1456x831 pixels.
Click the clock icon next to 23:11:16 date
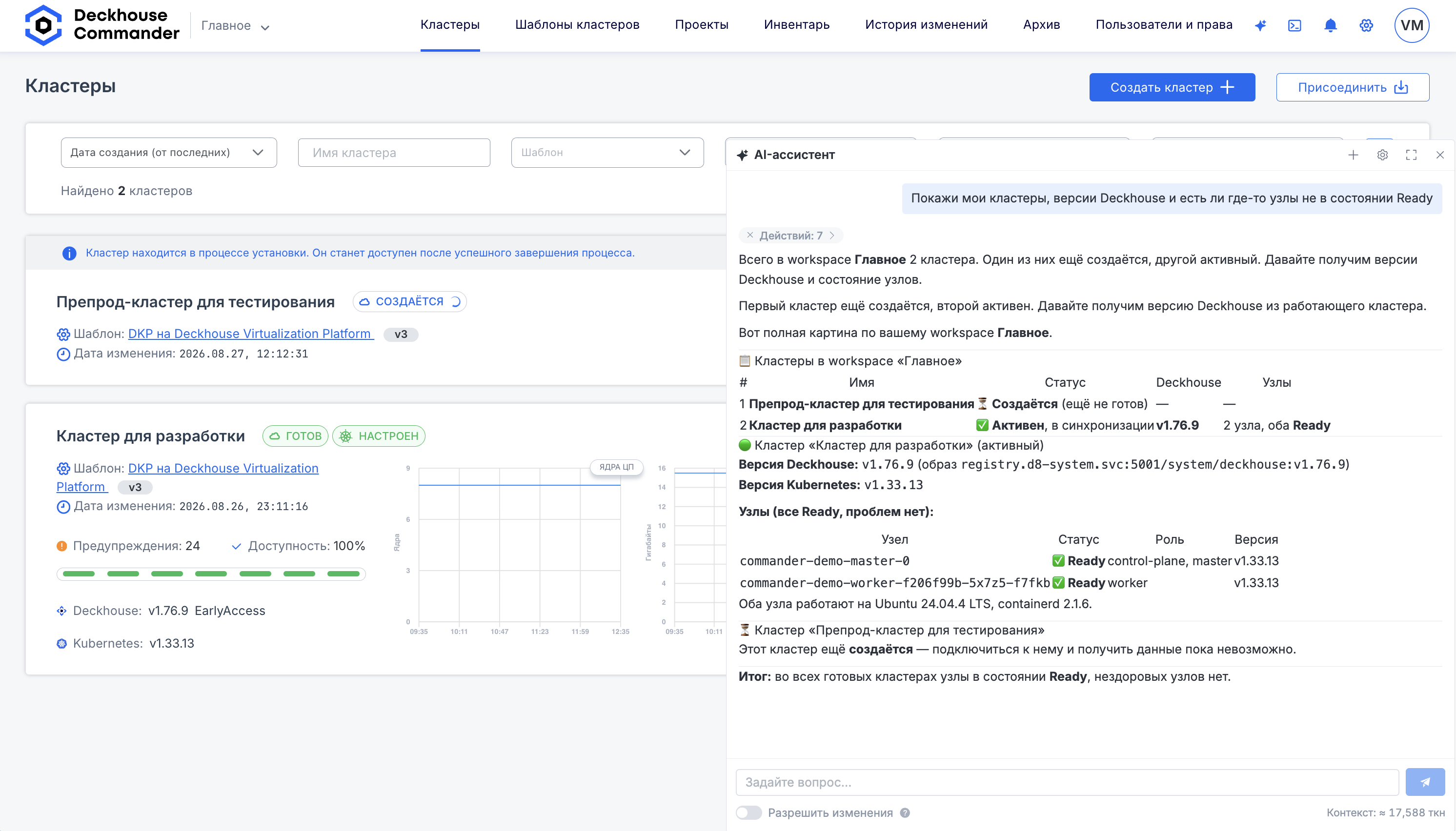pyautogui.click(x=63, y=506)
